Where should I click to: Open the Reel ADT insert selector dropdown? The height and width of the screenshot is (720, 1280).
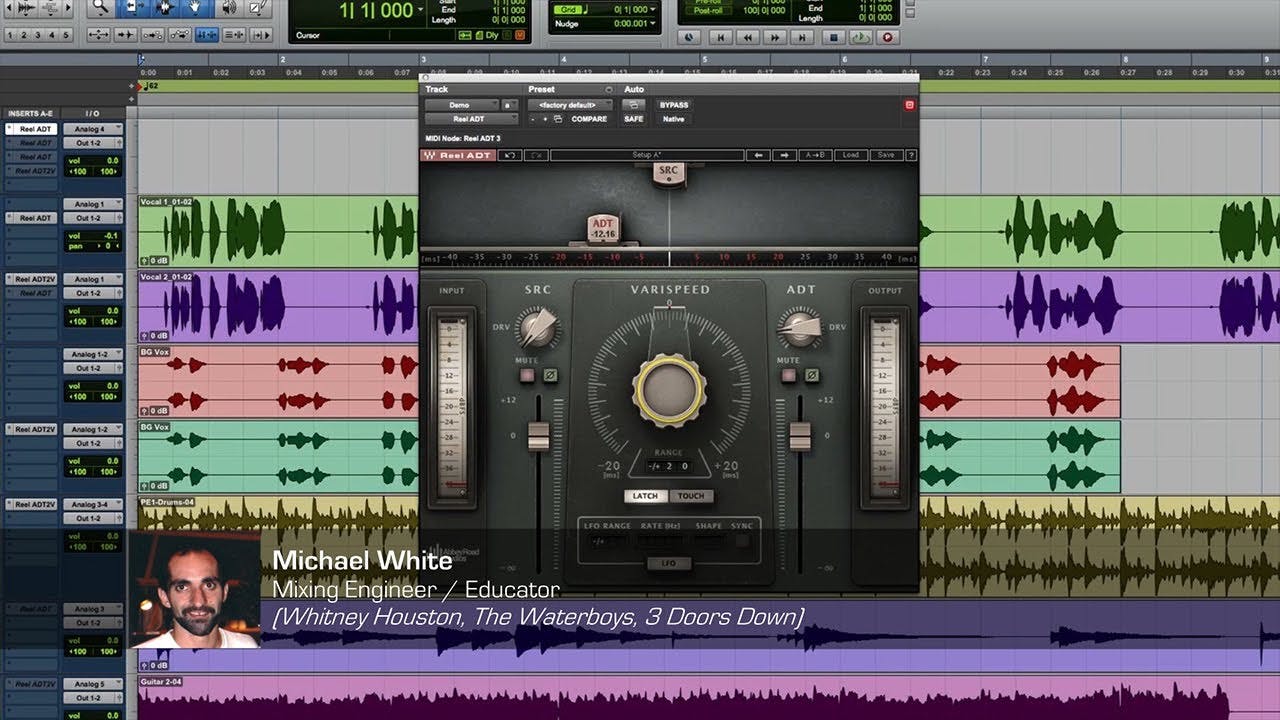pos(471,119)
